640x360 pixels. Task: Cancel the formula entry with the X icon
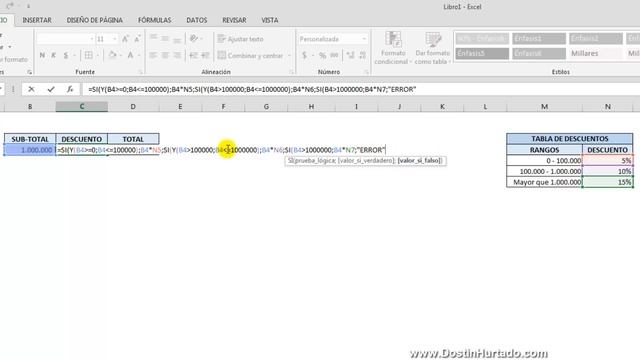click(31, 89)
